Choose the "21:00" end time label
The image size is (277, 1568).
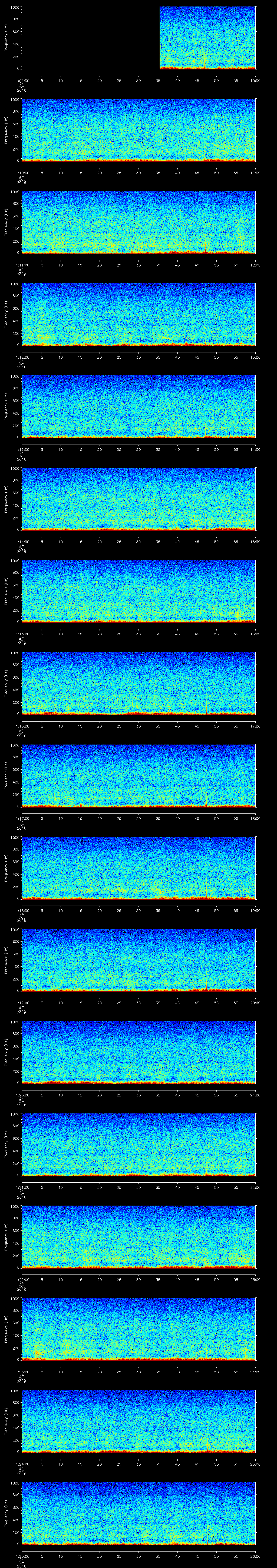(255, 1095)
